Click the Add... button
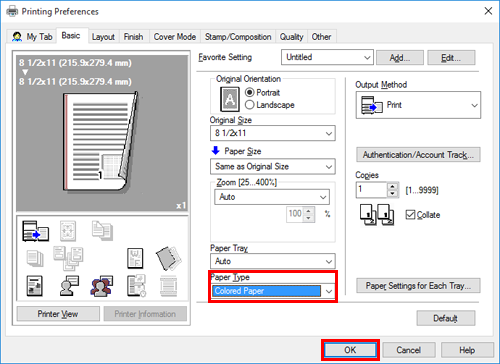Screen dimensions: 500x364 click(x=400, y=58)
